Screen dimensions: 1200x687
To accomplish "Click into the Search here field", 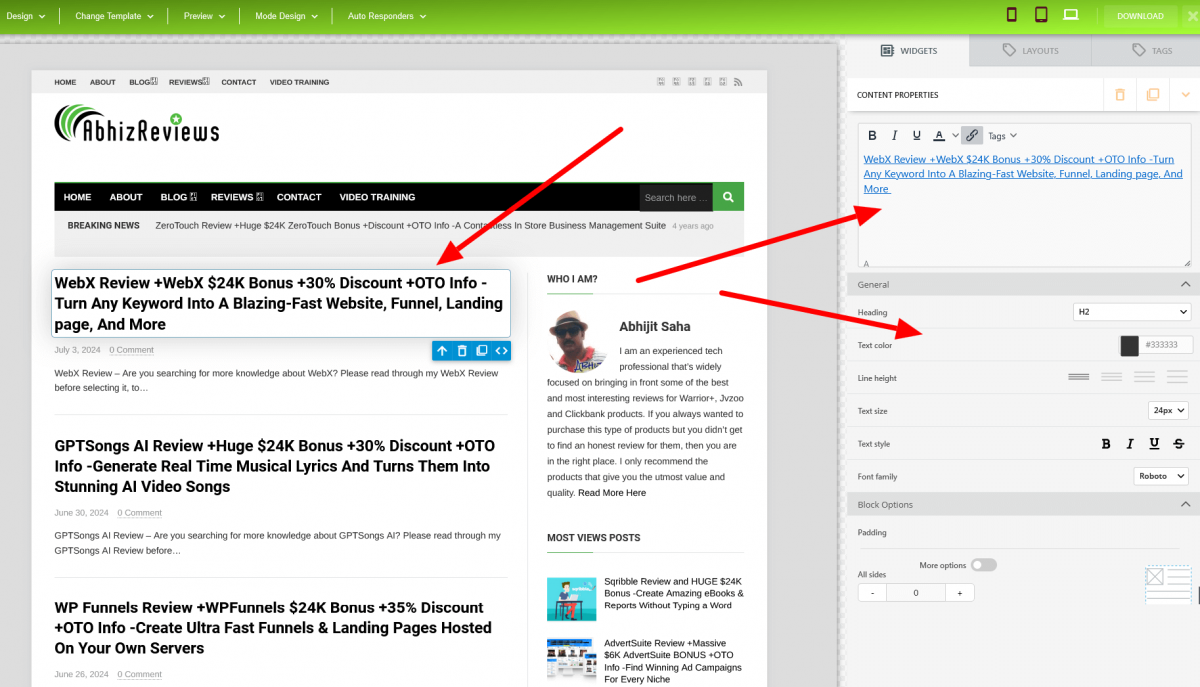I will click(676, 198).
